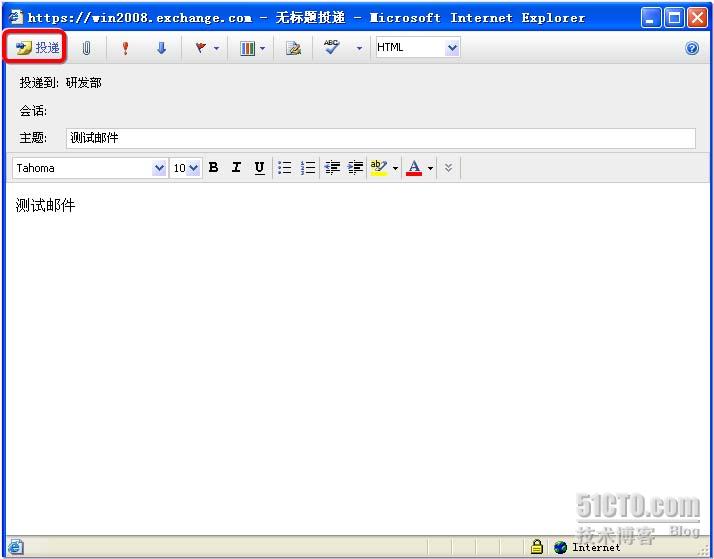Toggle underline formatting

pyautogui.click(x=259, y=168)
